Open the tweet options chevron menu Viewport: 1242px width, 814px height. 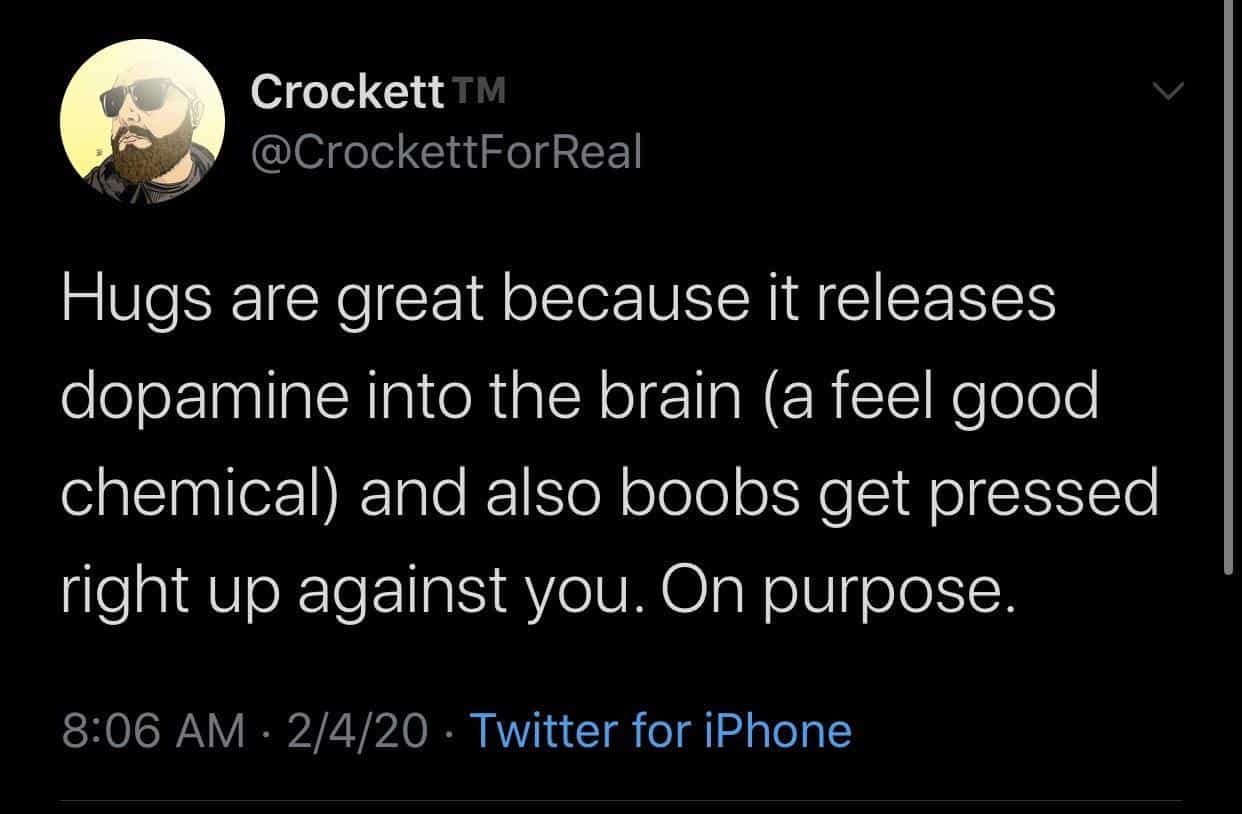coord(1167,92)
